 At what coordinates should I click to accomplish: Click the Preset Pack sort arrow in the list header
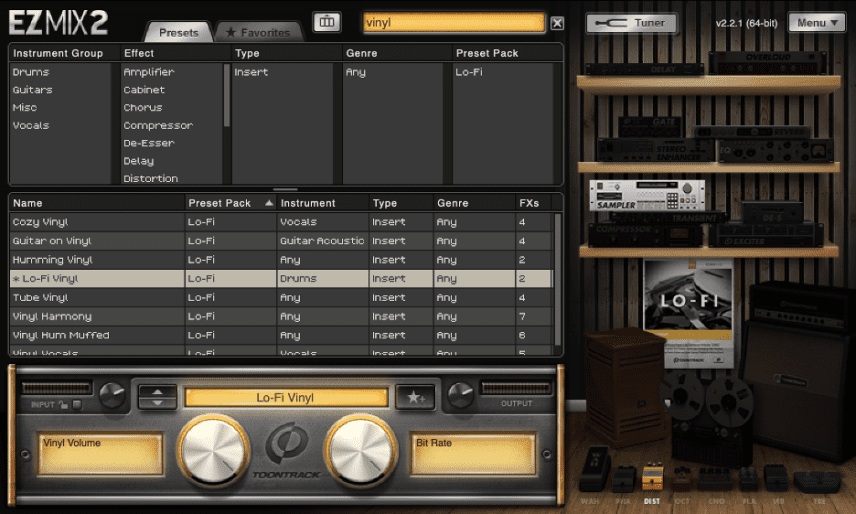point(269,203)
